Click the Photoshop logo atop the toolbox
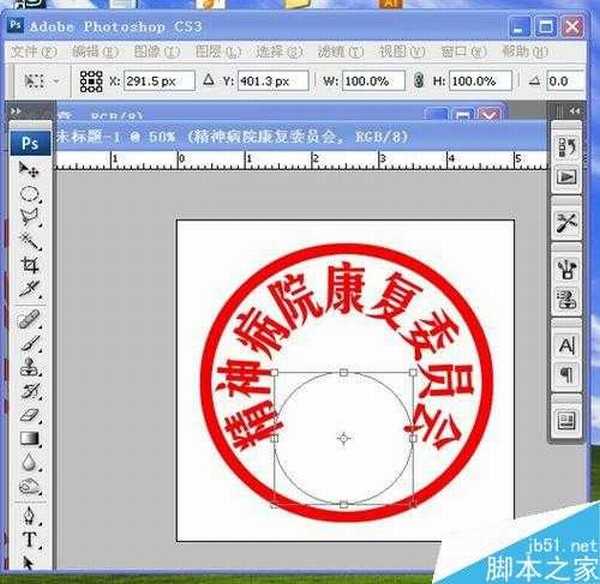The height and width of the screenshot is (584, 600). [30, 144]
